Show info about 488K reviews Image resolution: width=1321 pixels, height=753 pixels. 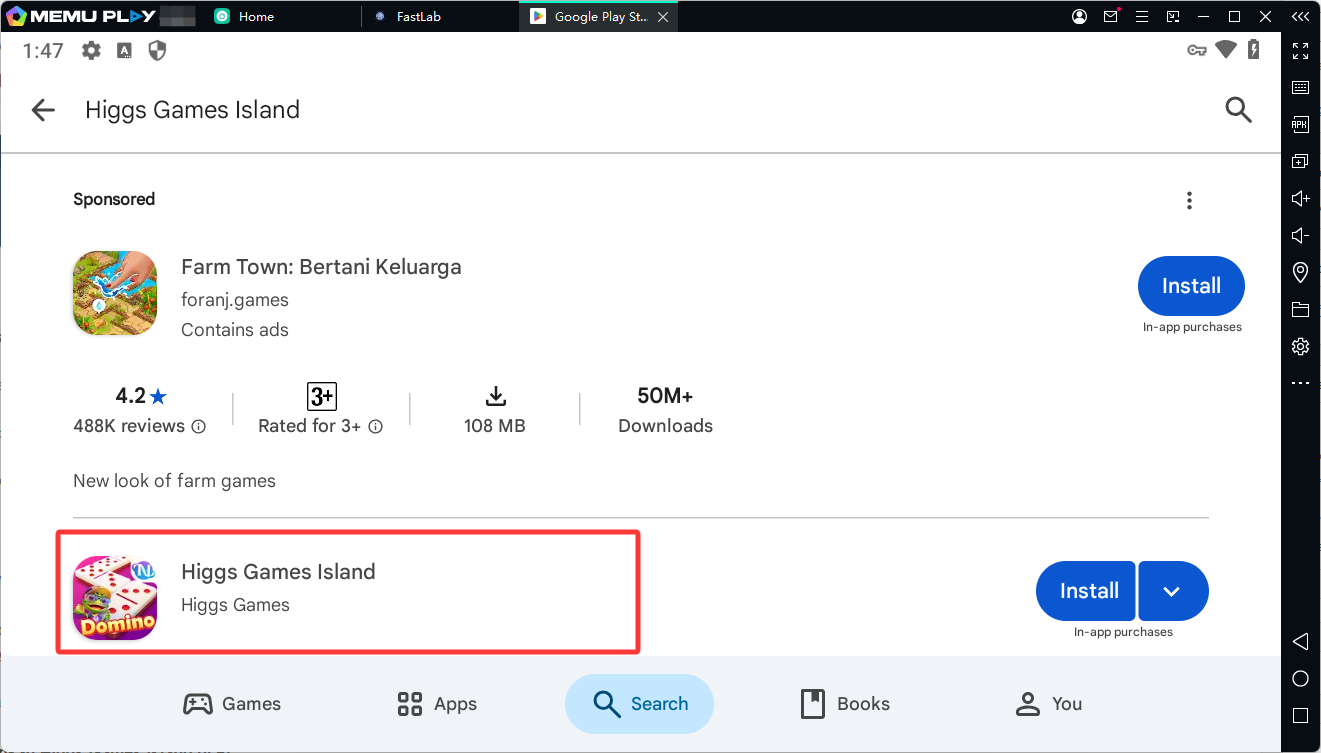[x=199, y=427]
